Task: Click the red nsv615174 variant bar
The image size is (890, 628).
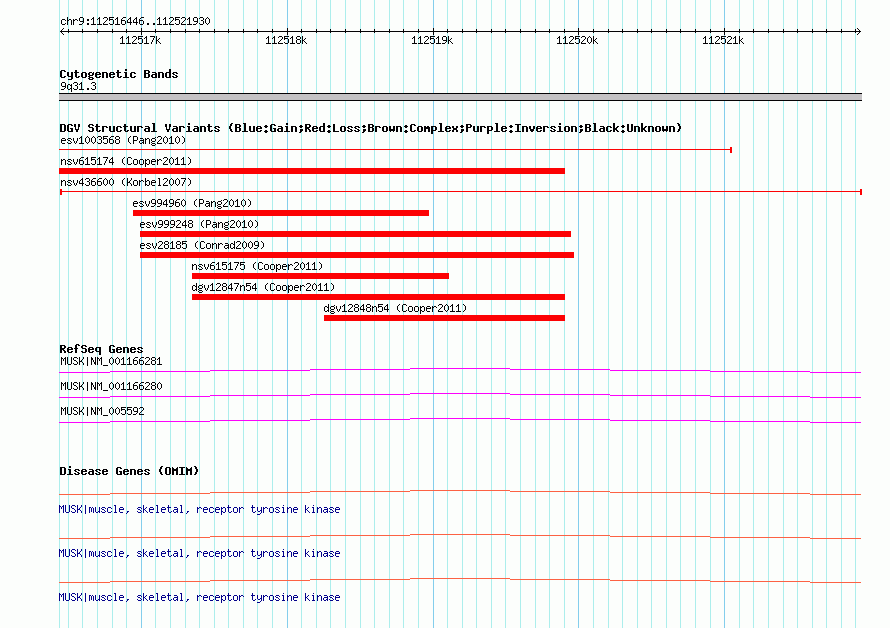Action: click(x=312, y=171)
